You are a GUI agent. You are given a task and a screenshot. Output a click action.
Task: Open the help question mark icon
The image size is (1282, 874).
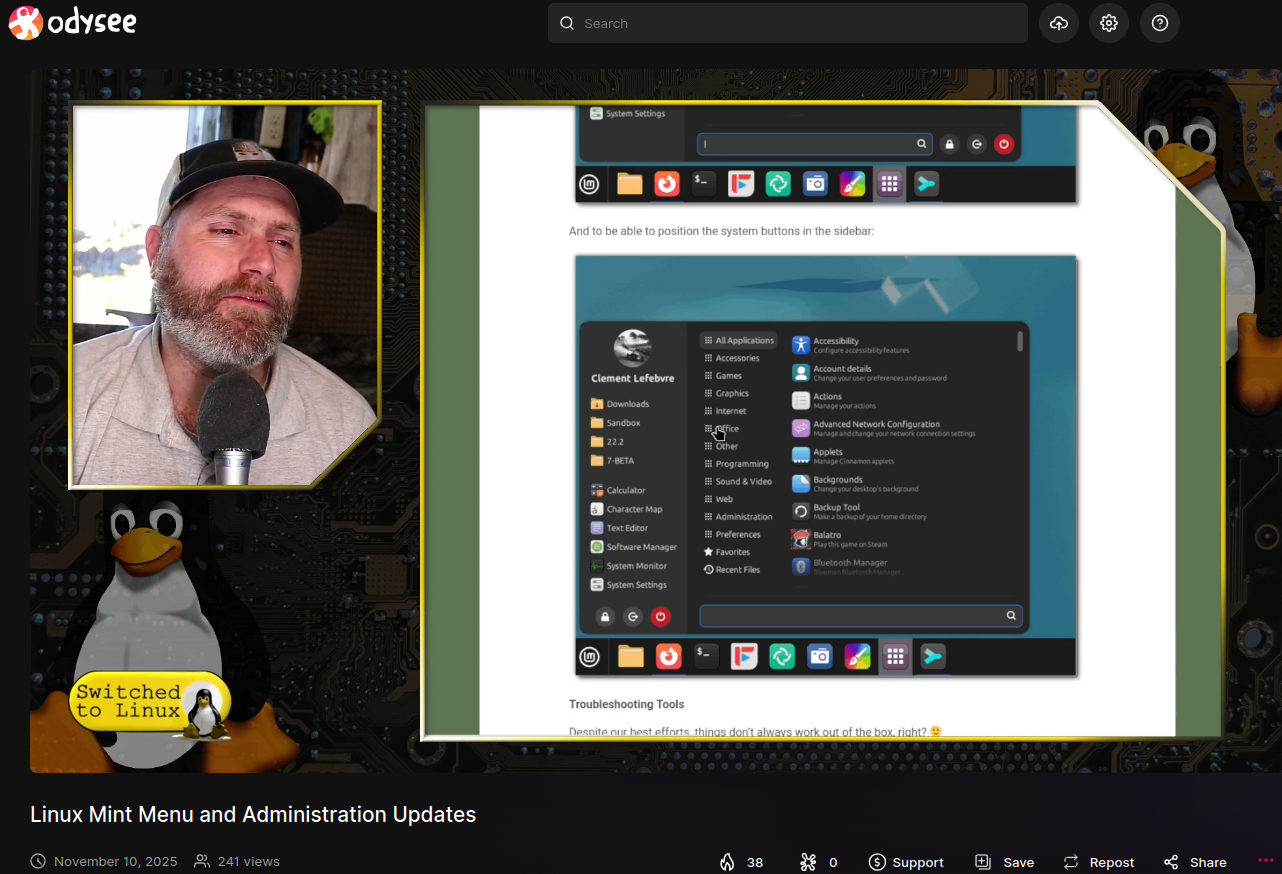tap(1160, 23)
